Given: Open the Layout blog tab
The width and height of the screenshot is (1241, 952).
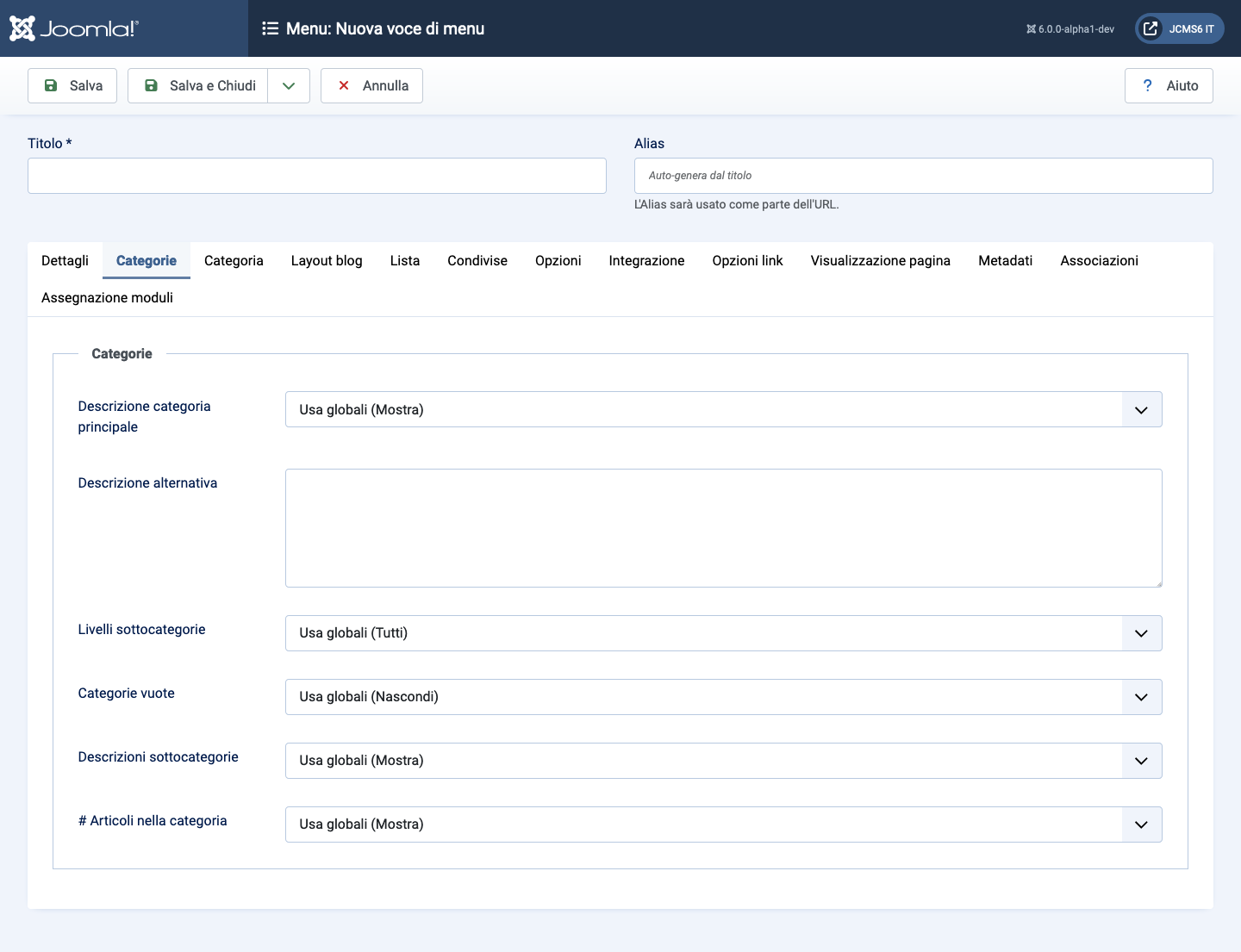Looking at the screenshot, I should (x=326, y=260).
